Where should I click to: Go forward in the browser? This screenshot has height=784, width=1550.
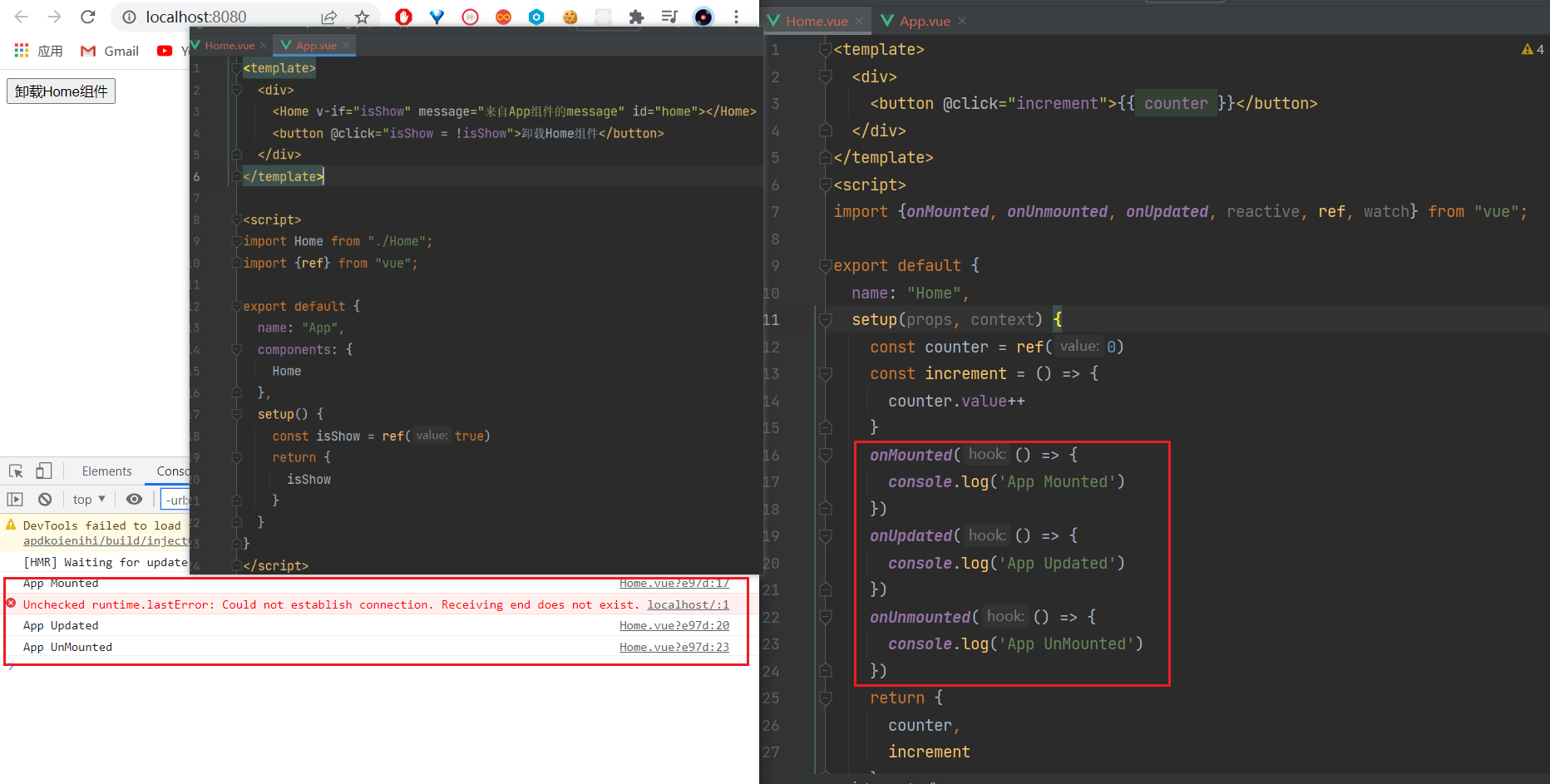click(55, 17)
